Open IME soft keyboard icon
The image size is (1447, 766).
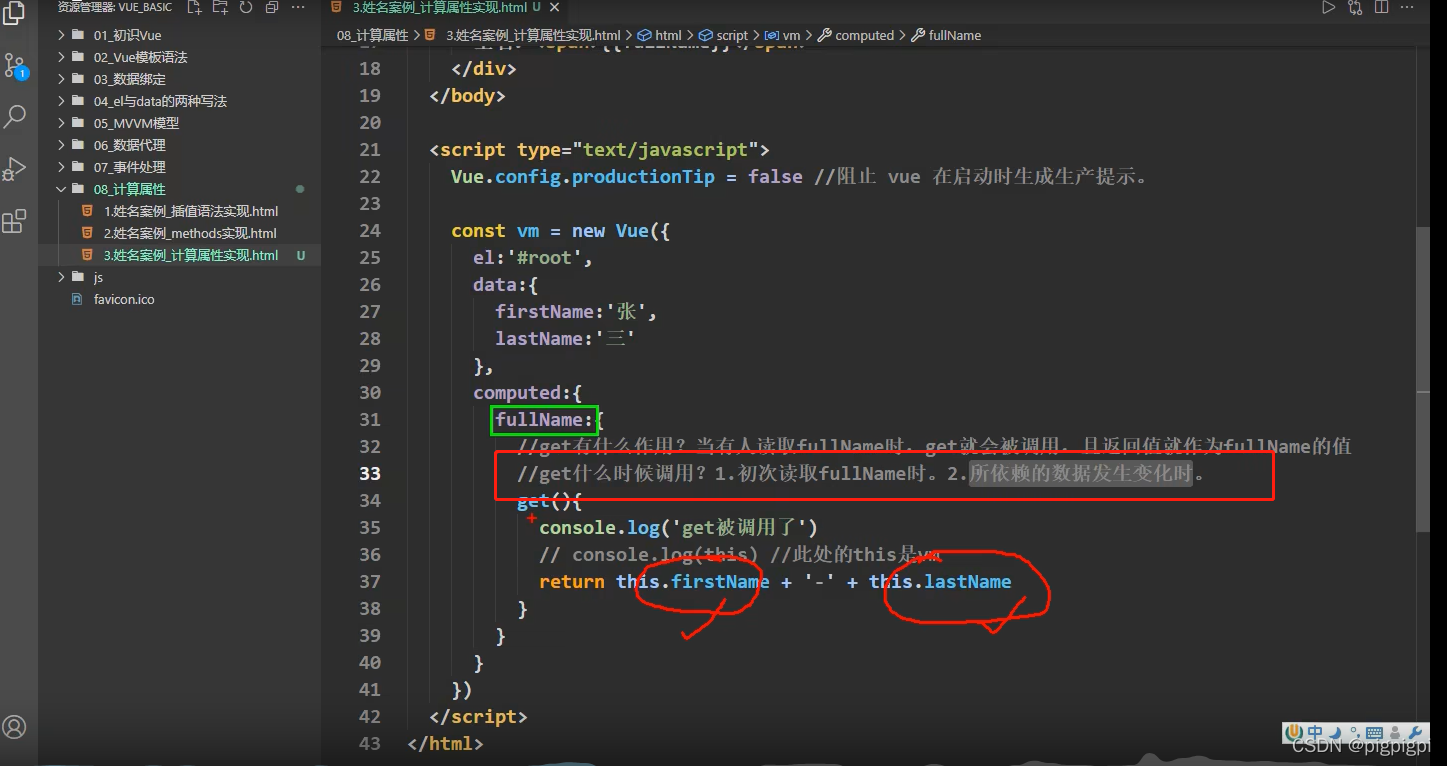(x=1374, y=734)
